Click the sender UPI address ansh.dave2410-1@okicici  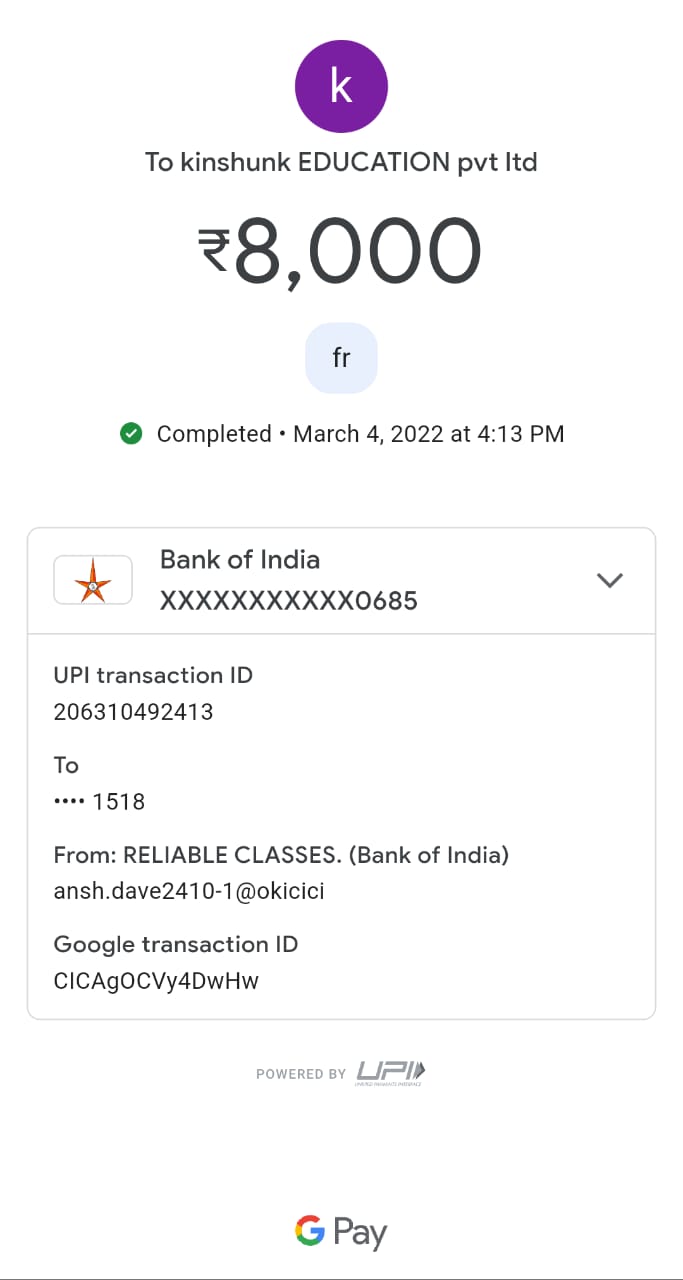[x=188, y=891]
